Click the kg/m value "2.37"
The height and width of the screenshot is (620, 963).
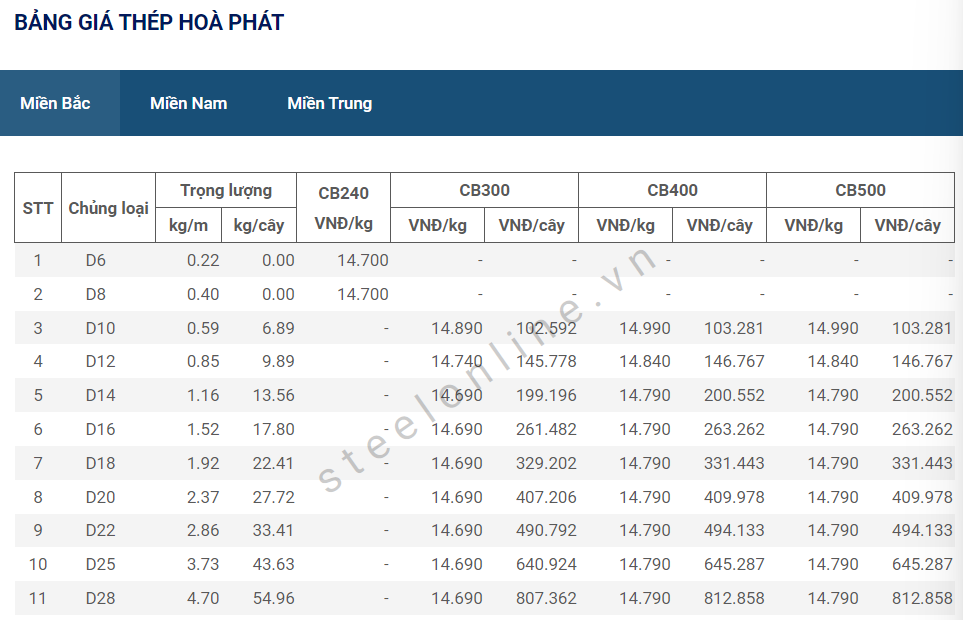point(203,497)
